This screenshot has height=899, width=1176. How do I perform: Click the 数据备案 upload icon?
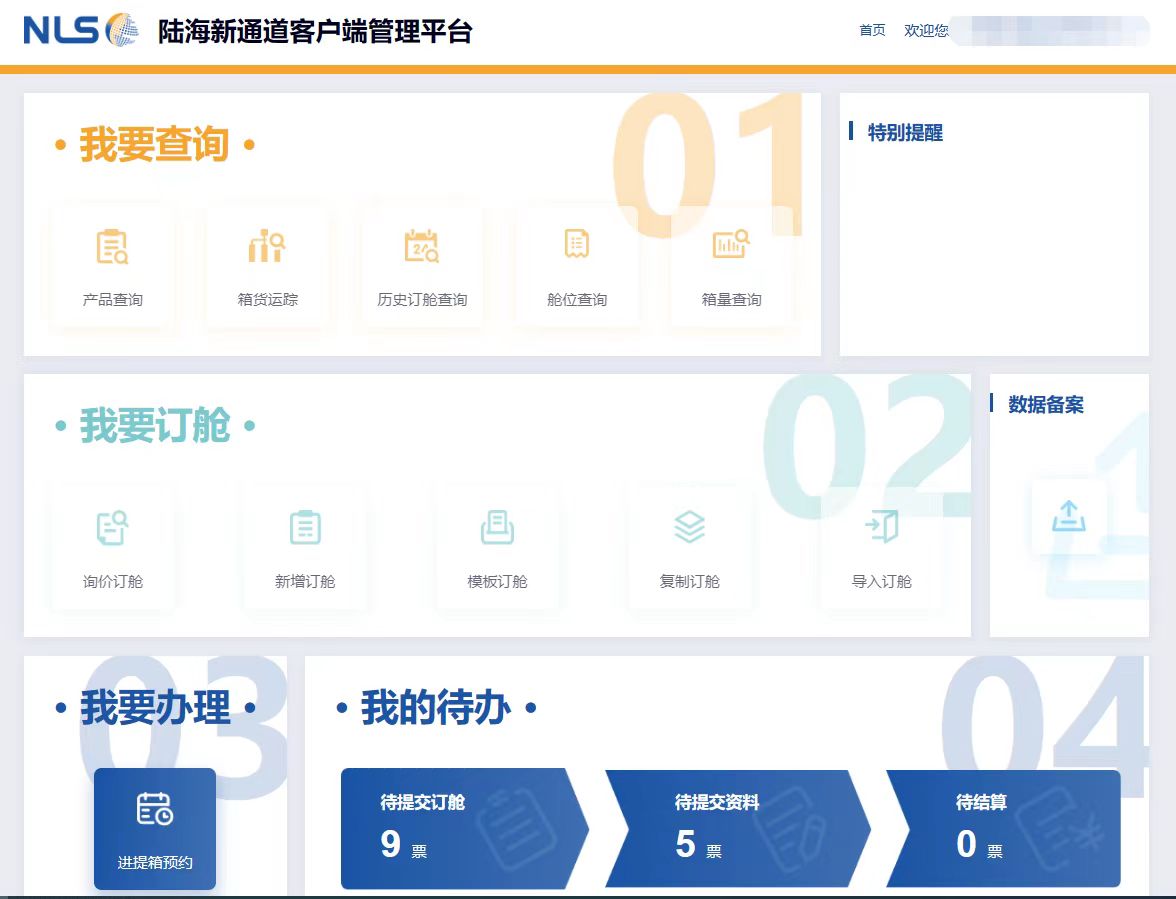click(x=1068, y=517)
